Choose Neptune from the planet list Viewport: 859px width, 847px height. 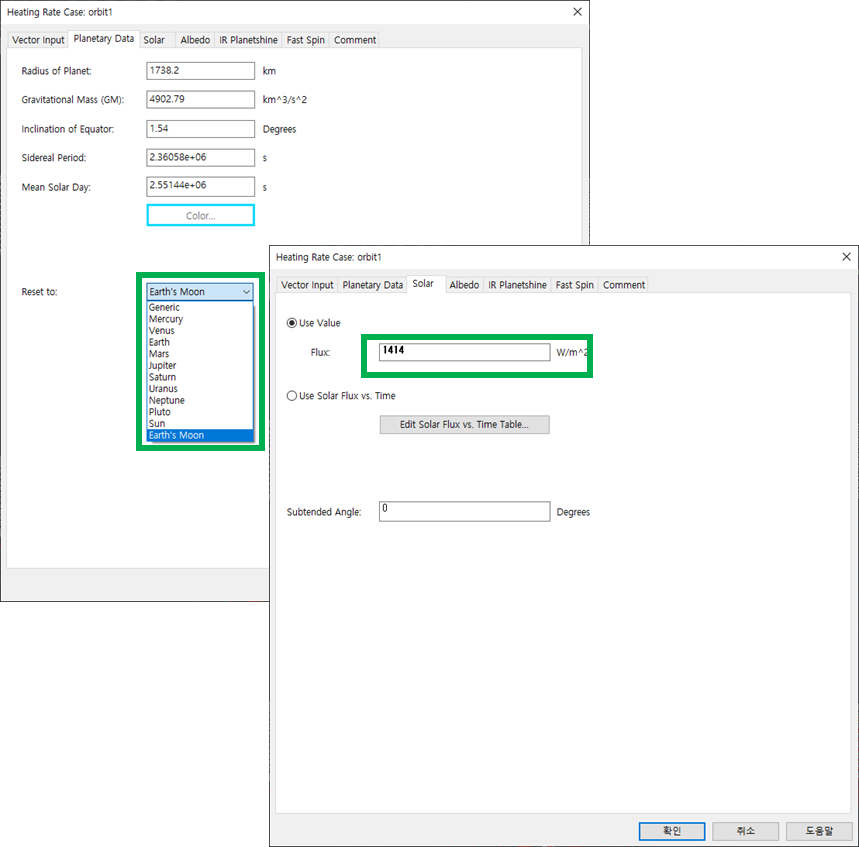[200, 400]
